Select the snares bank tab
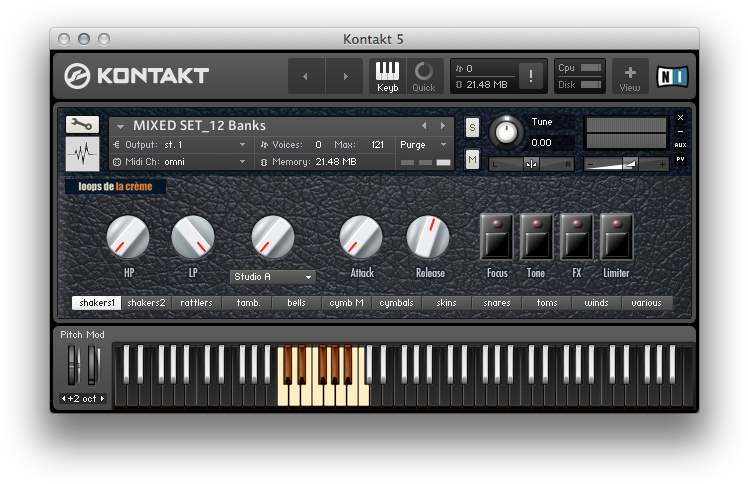 coord(496,303)
